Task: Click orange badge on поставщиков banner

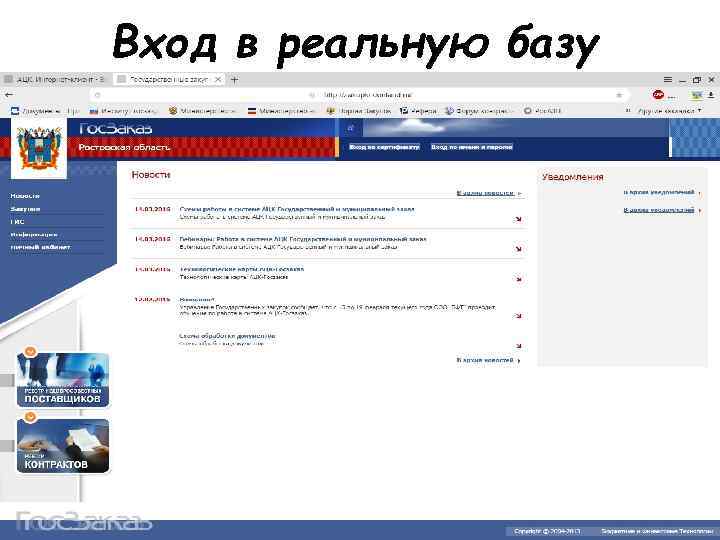Action: coord(30,352)
